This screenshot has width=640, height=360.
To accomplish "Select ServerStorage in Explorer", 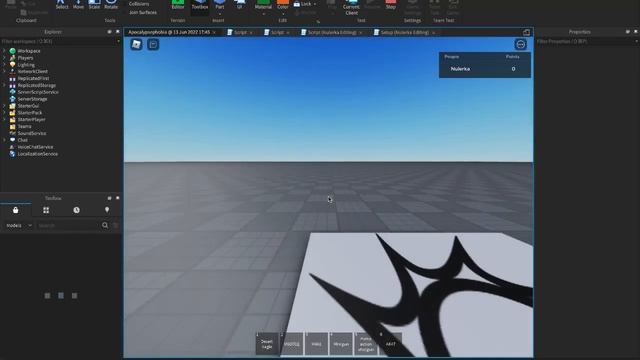I will [32, 99].
